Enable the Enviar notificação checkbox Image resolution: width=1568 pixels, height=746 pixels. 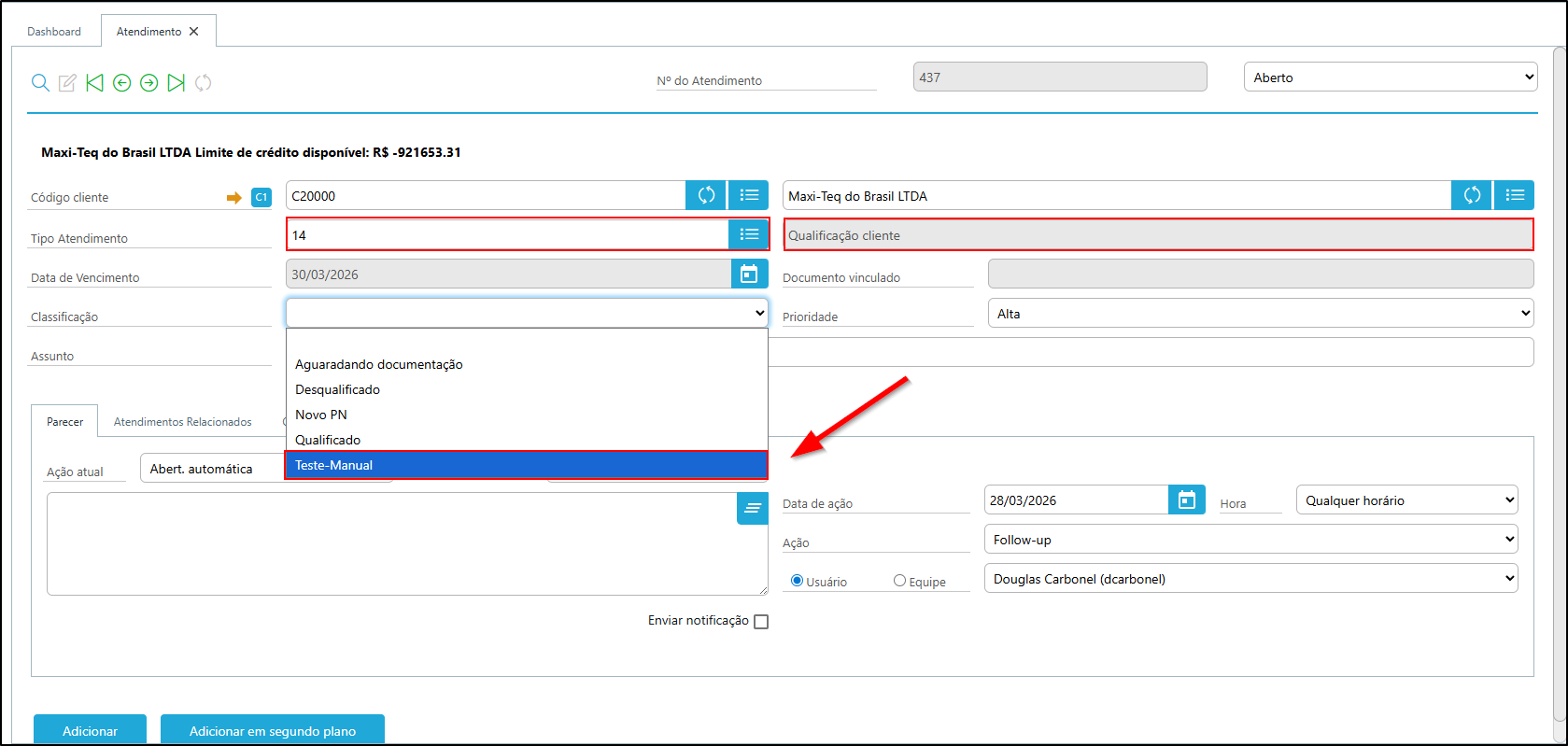pyautogui.click(x=761, y=622)
